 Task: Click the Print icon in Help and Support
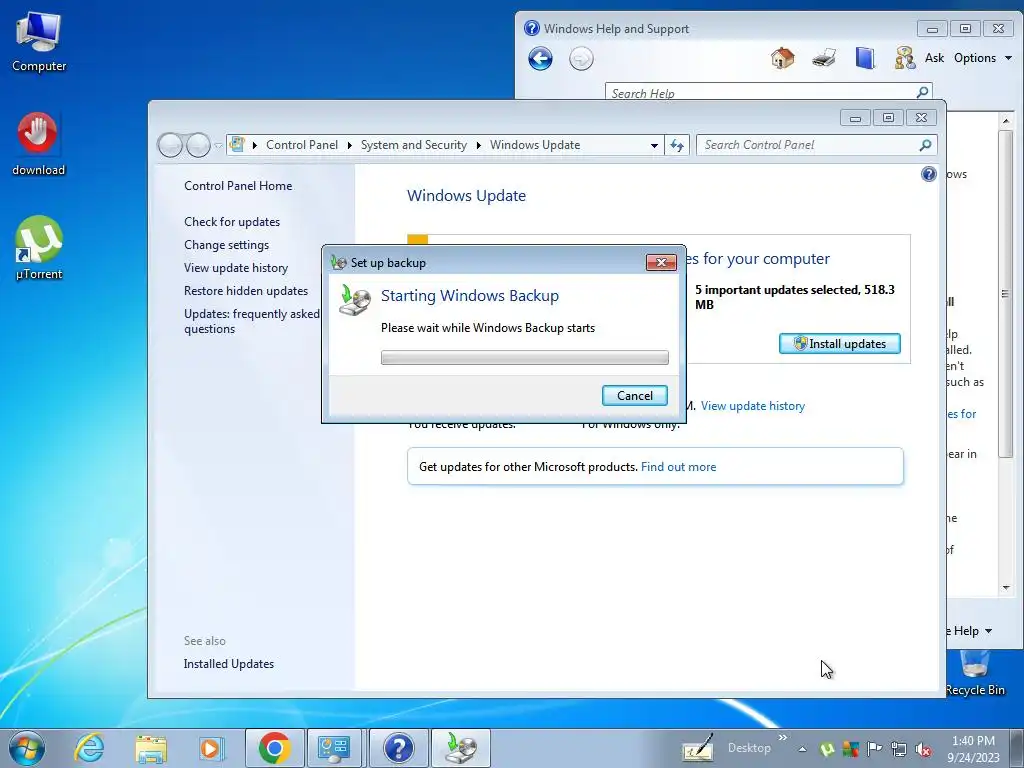point(824,58)
